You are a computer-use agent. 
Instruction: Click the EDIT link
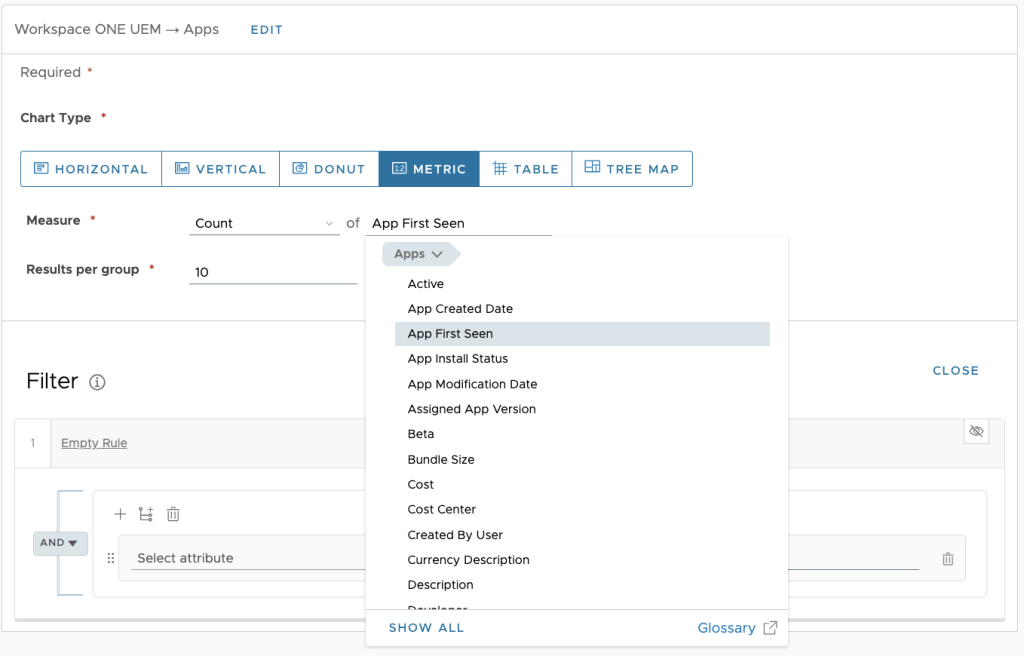266,30
